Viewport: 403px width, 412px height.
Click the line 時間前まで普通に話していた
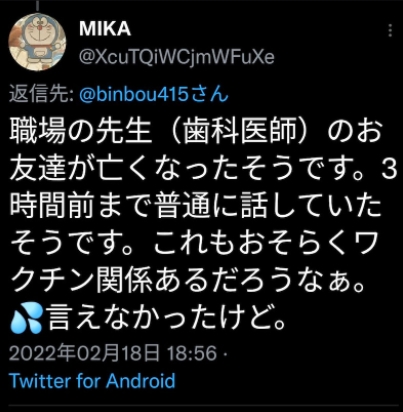pos(196,206)
